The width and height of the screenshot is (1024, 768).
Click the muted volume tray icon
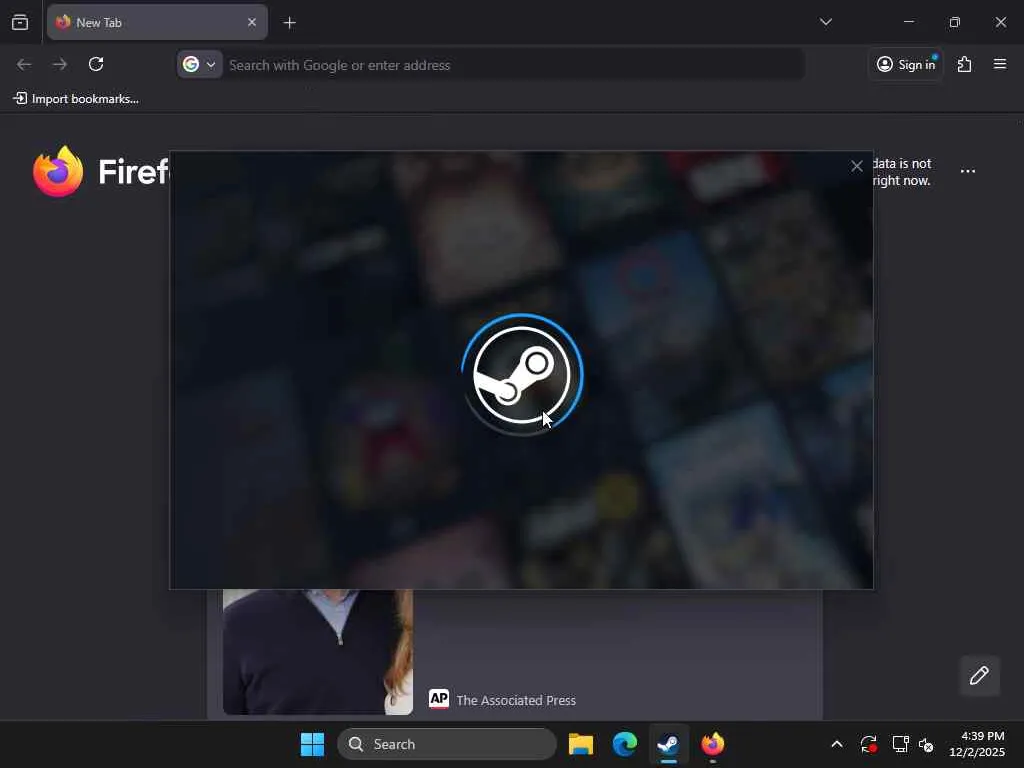coord(926,744)
